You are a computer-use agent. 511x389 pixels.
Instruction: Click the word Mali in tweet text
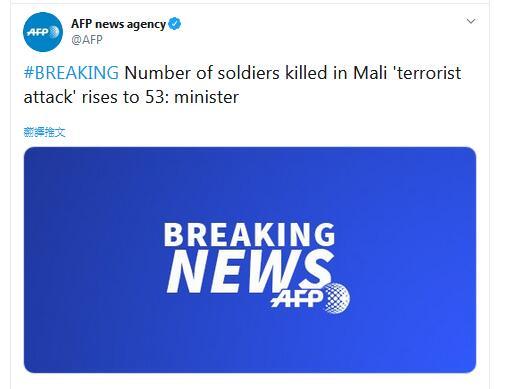[x=370, y=73]
